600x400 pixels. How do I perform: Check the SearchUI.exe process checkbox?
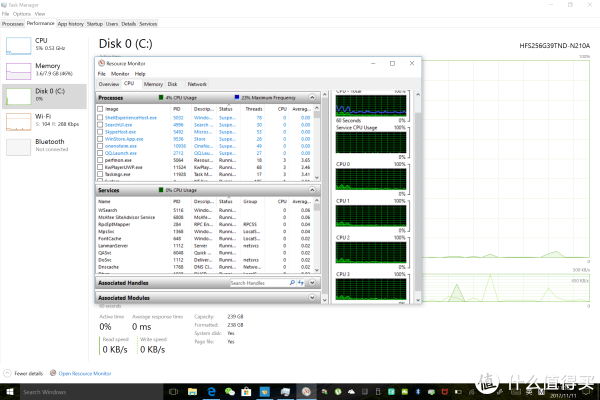click(x=100, y=125)
